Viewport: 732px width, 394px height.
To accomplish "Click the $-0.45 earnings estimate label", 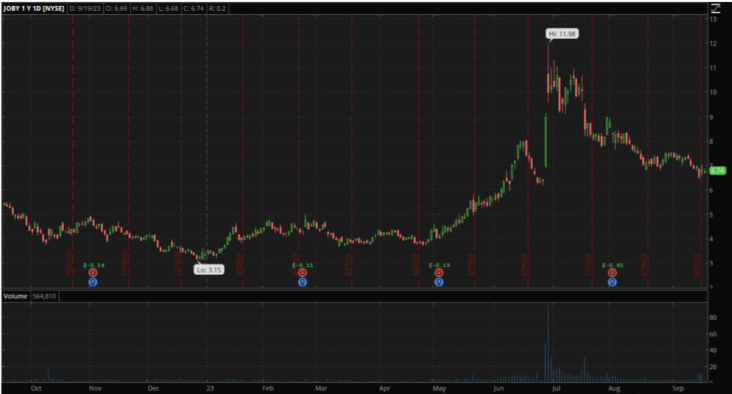I will coord(612,265).
